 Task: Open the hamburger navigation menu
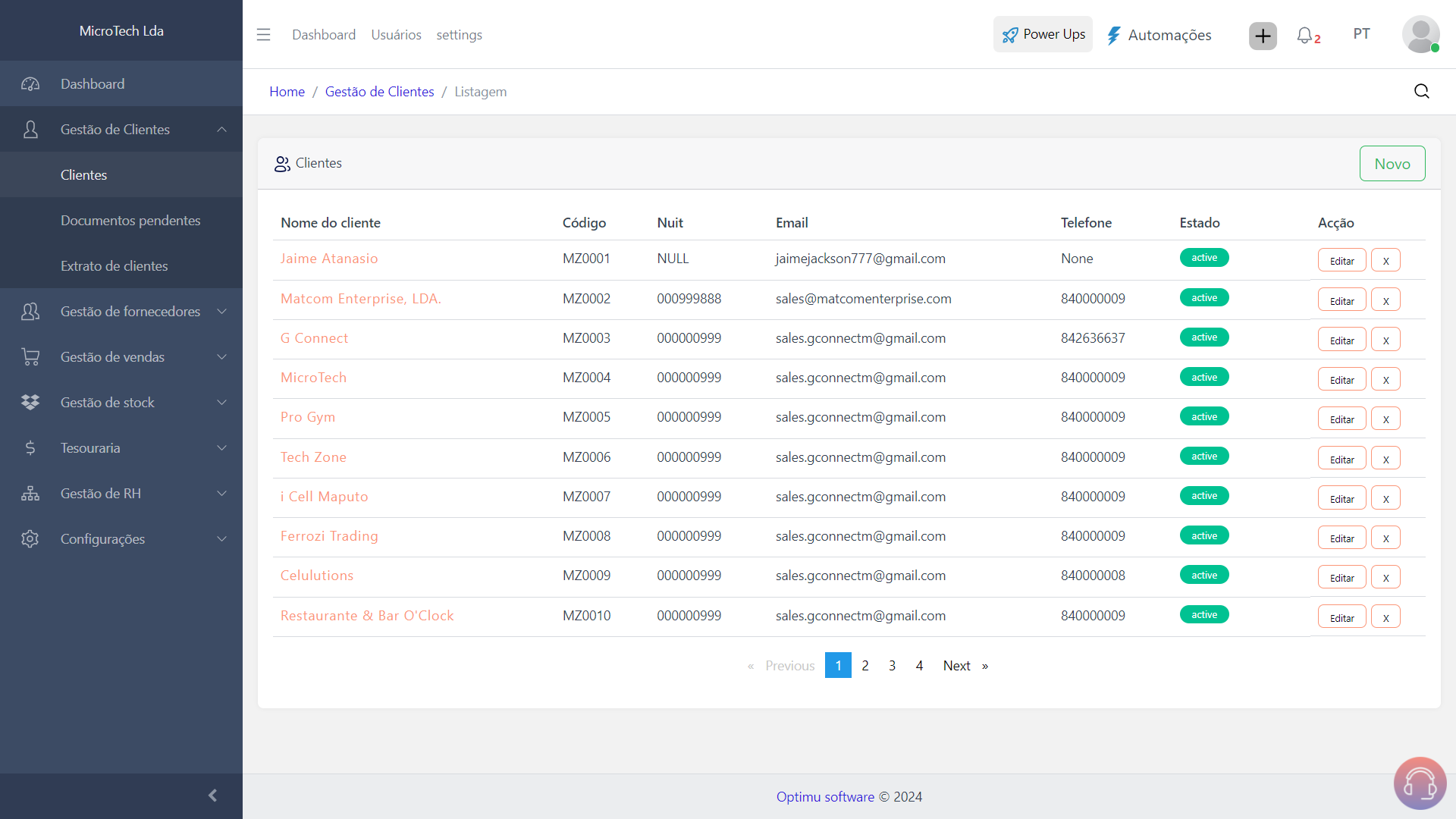(263, 35)
